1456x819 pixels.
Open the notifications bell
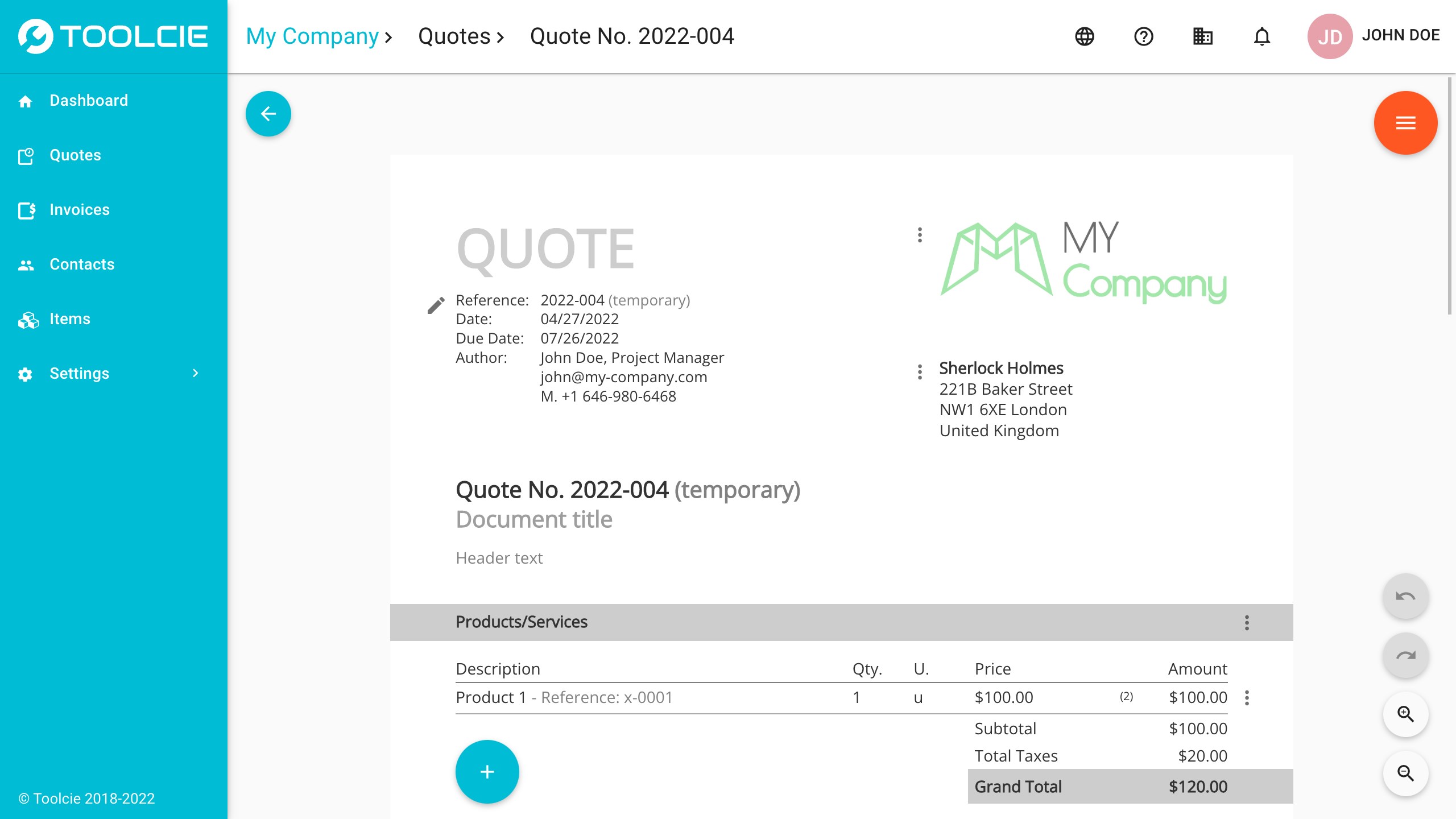point(1261,36)
